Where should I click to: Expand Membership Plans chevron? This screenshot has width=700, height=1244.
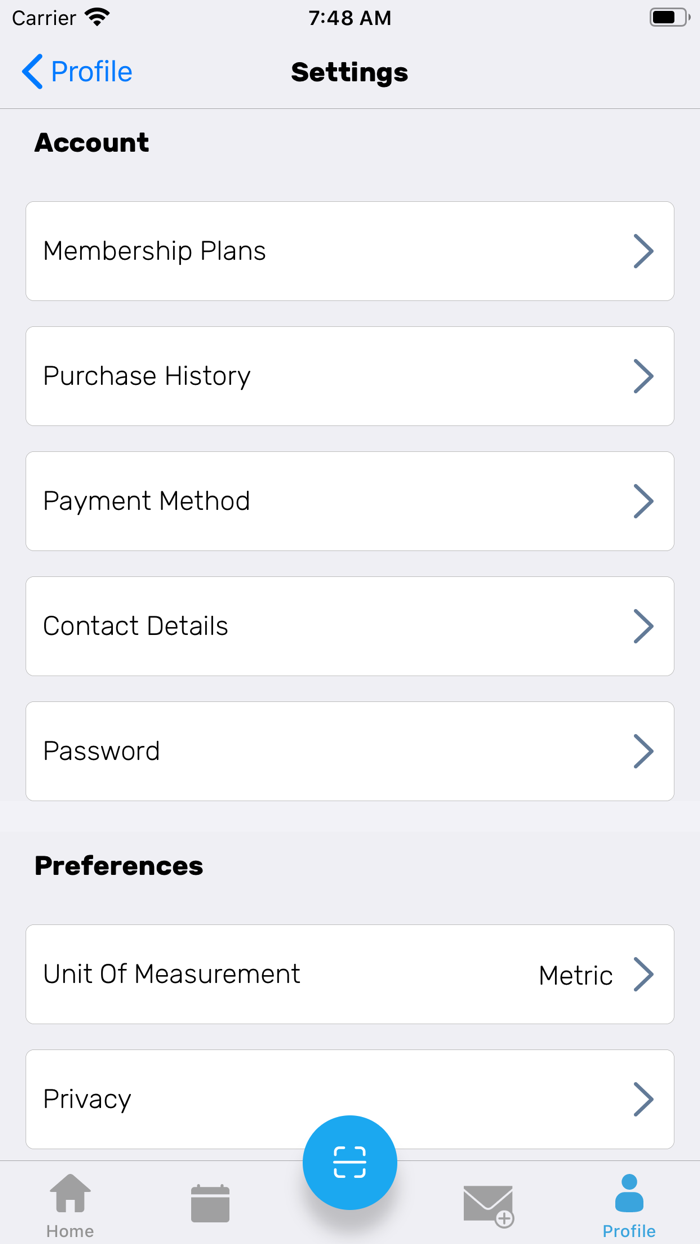click(644, 251)
